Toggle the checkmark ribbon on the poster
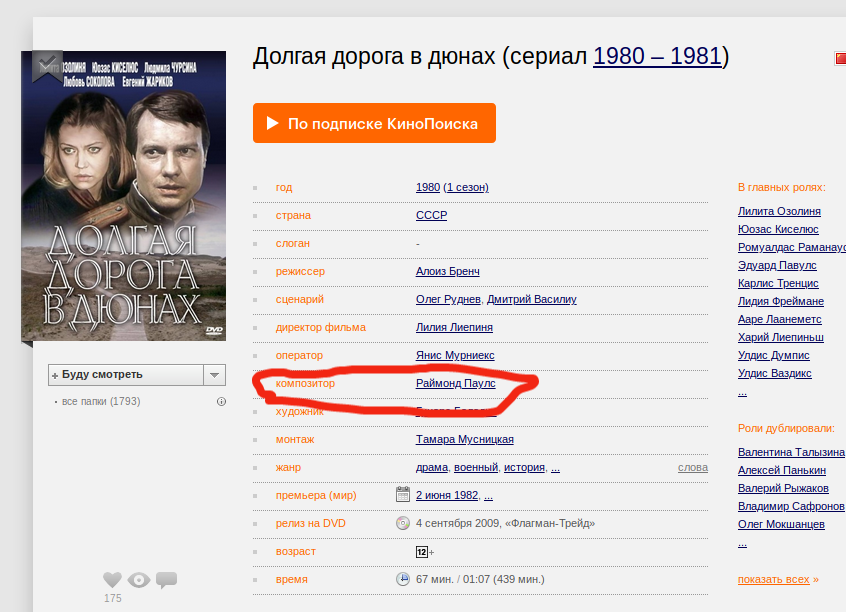The height and width of the screenshot is (612, 846). coord(47,65)
